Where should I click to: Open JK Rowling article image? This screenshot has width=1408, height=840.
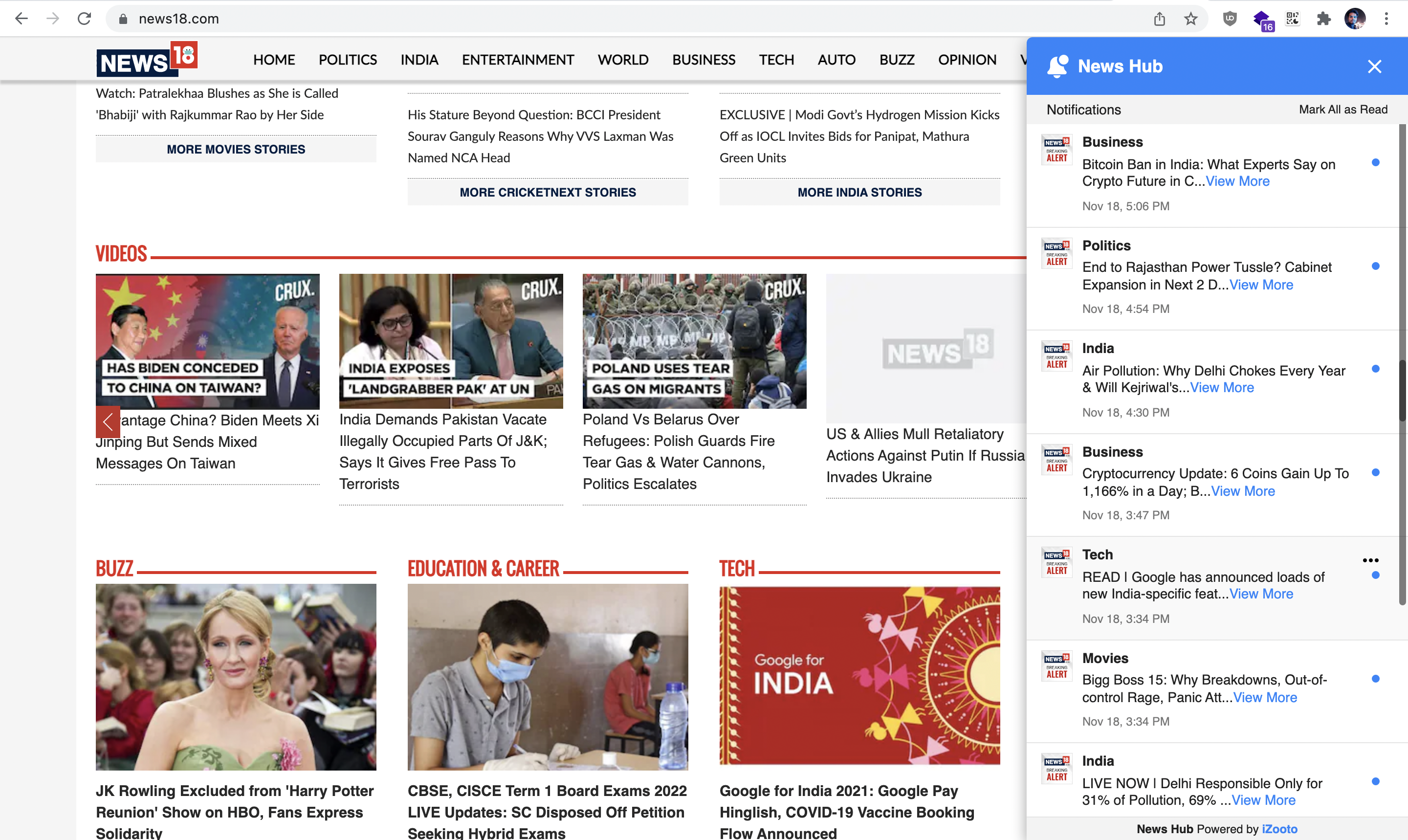[x=236, y=677]
